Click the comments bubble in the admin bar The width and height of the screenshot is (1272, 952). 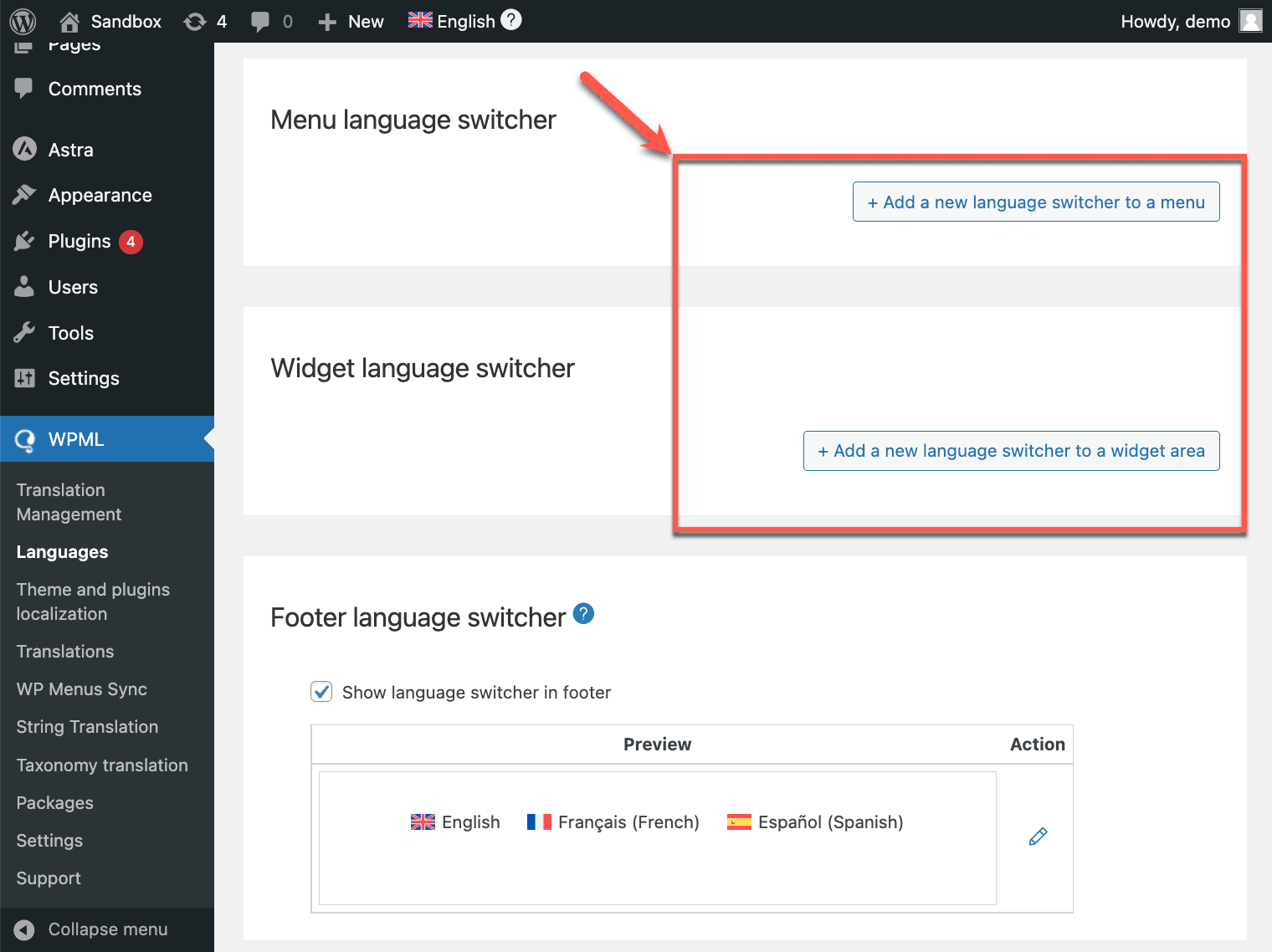260,21
